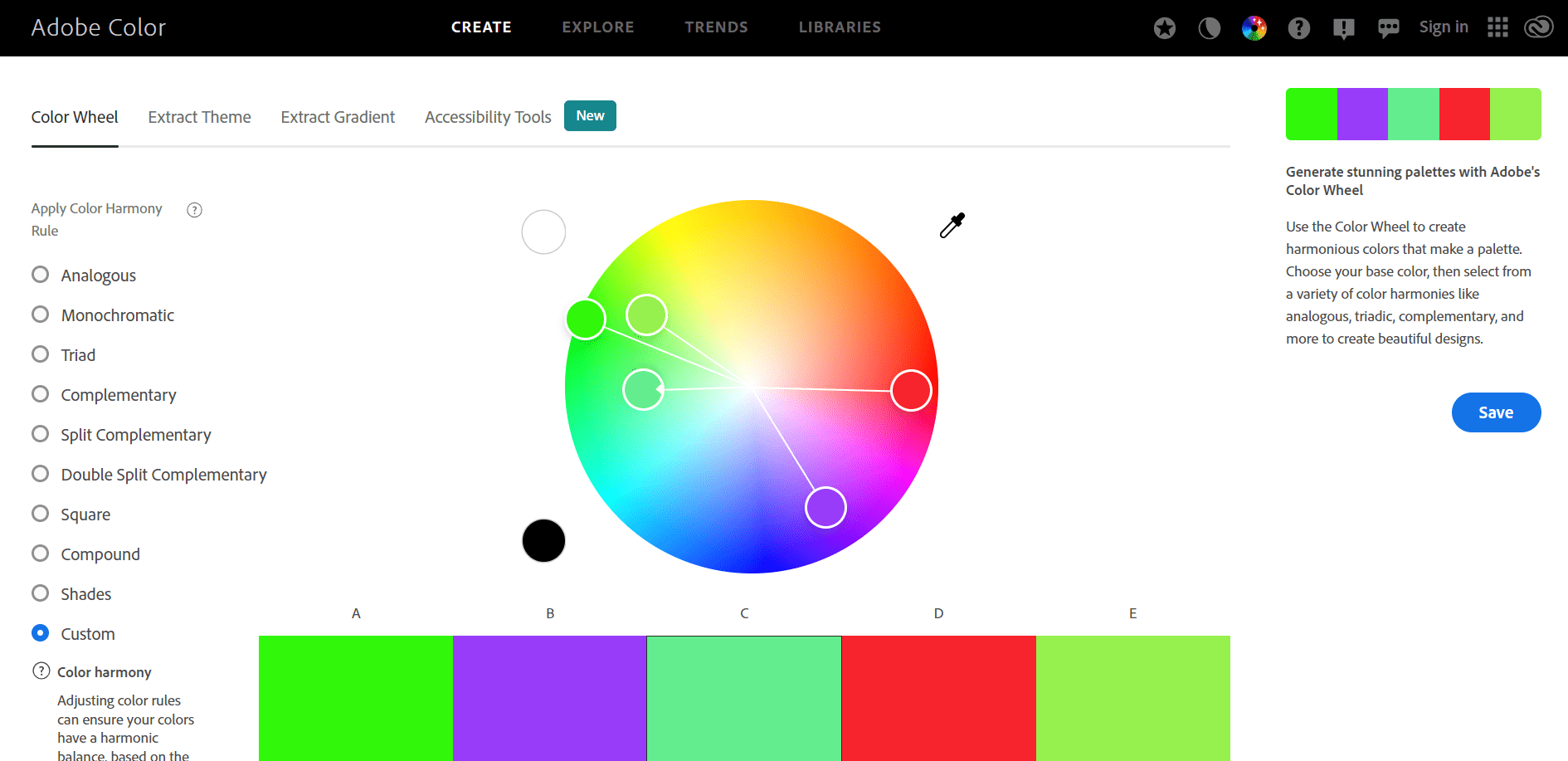Switch to the Color Wheel tab
The image size is (1568, 761).
point(75,117)
